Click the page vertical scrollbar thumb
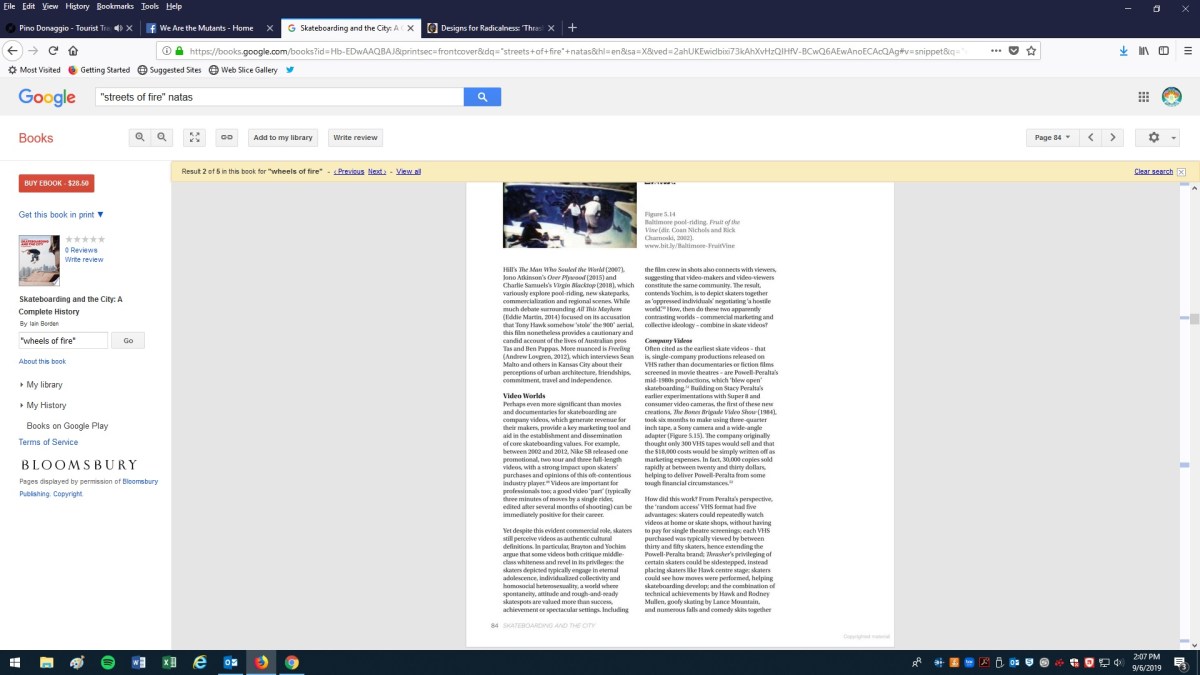 (1193, 319)
